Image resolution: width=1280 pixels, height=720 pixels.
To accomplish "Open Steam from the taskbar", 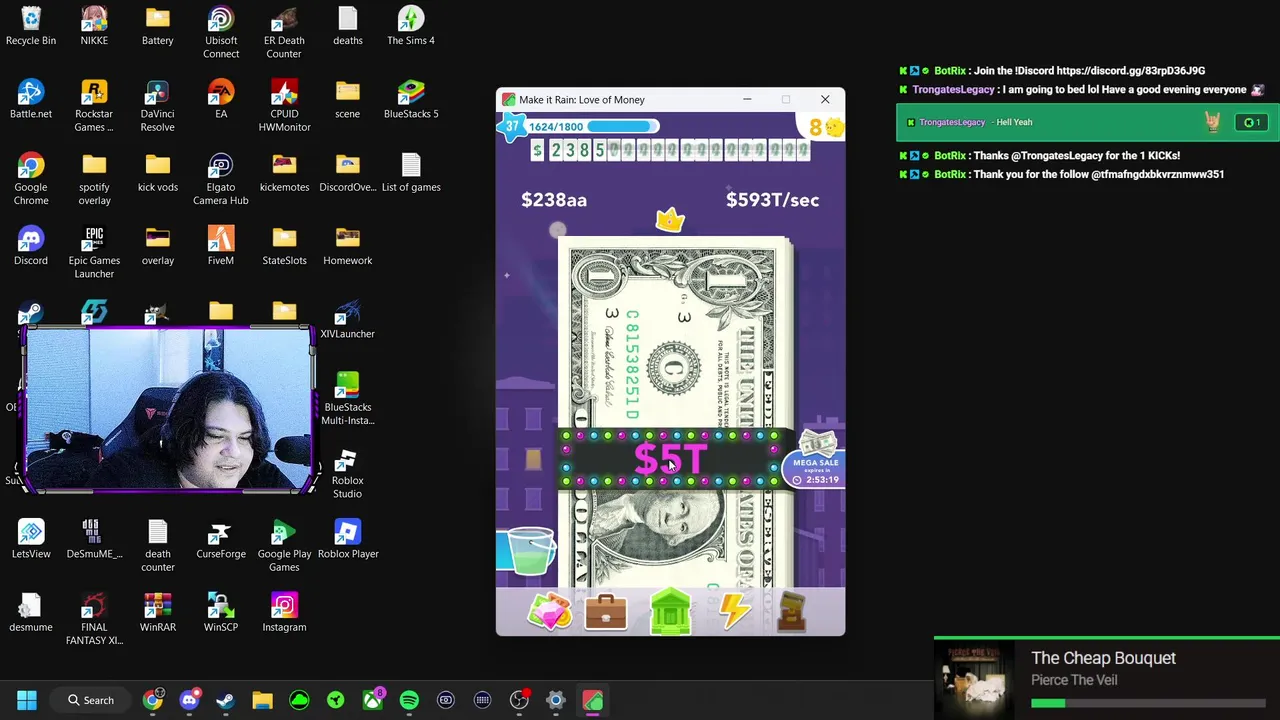I will tap(225, 700).
